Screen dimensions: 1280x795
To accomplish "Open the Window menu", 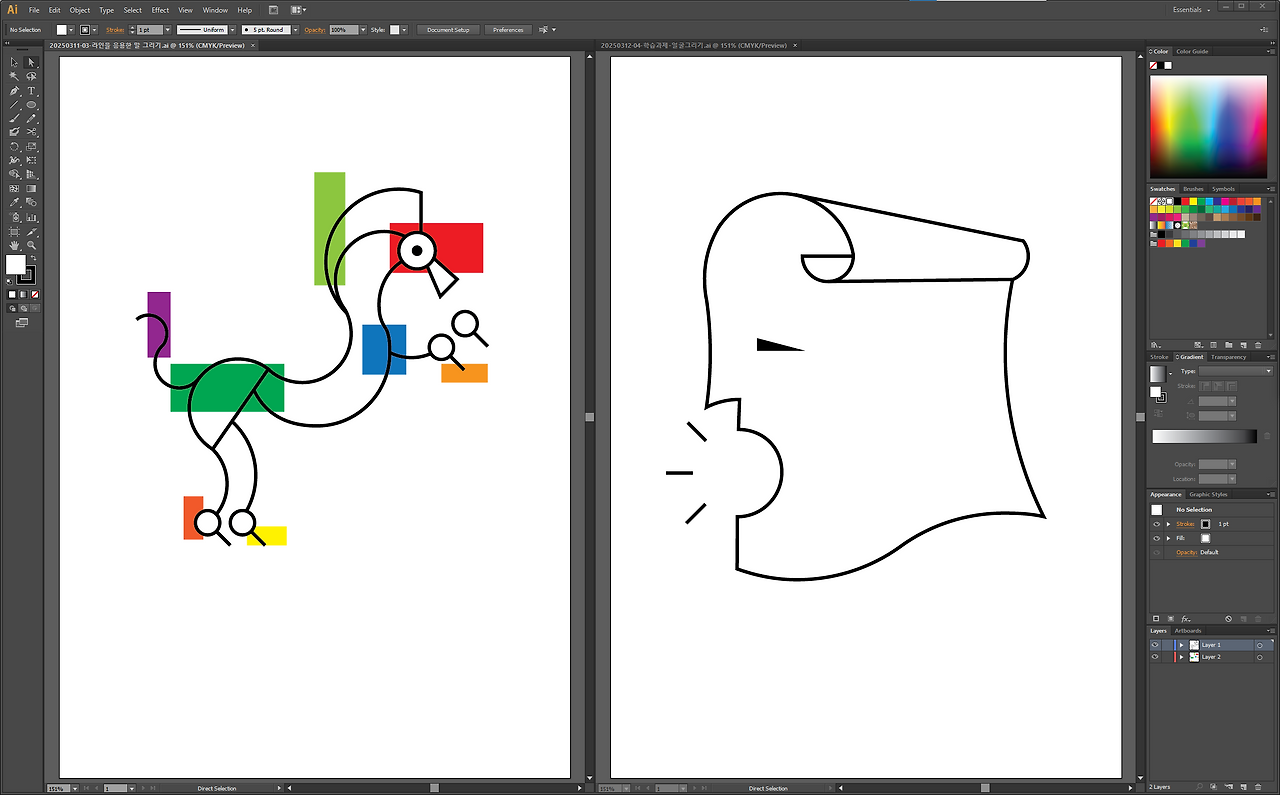I will click(215, 9).
